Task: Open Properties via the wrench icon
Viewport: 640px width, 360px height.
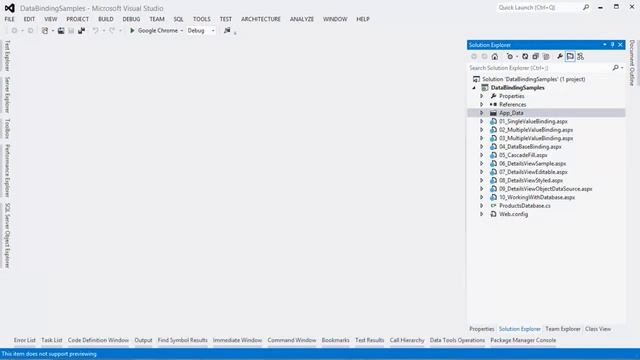Action: (x=560, y=56)
